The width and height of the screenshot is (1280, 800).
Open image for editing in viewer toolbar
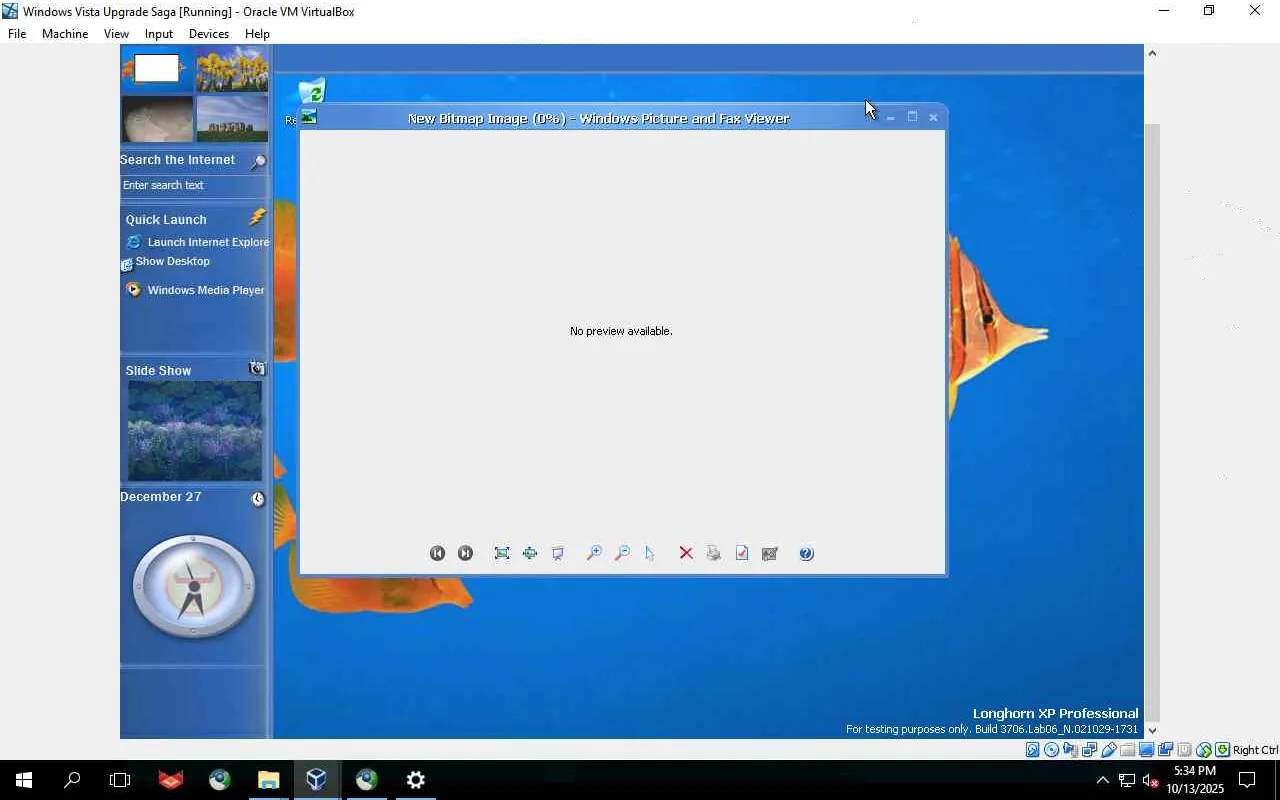coord(770,553)
